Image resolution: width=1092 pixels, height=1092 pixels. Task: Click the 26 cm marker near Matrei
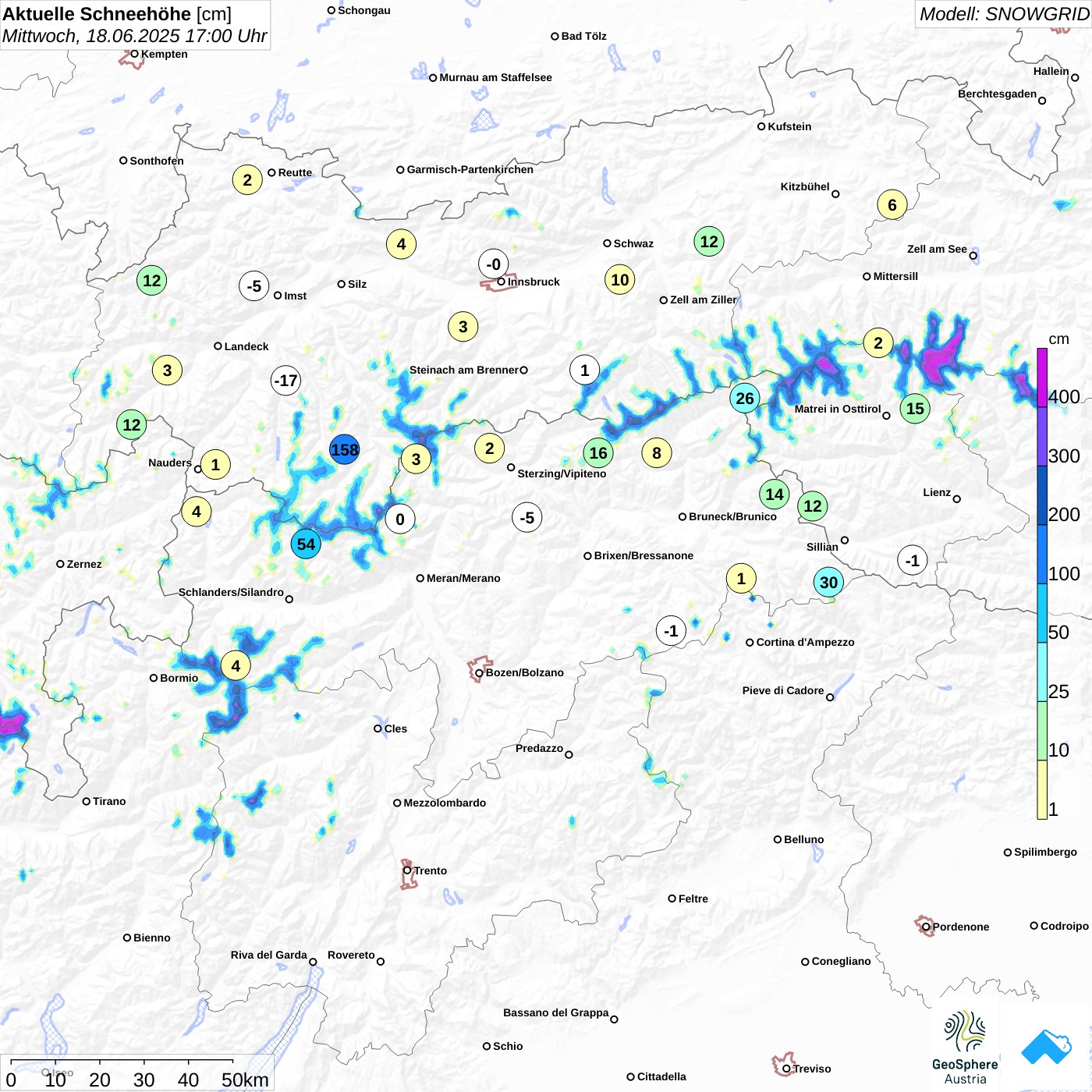[745, 399]
